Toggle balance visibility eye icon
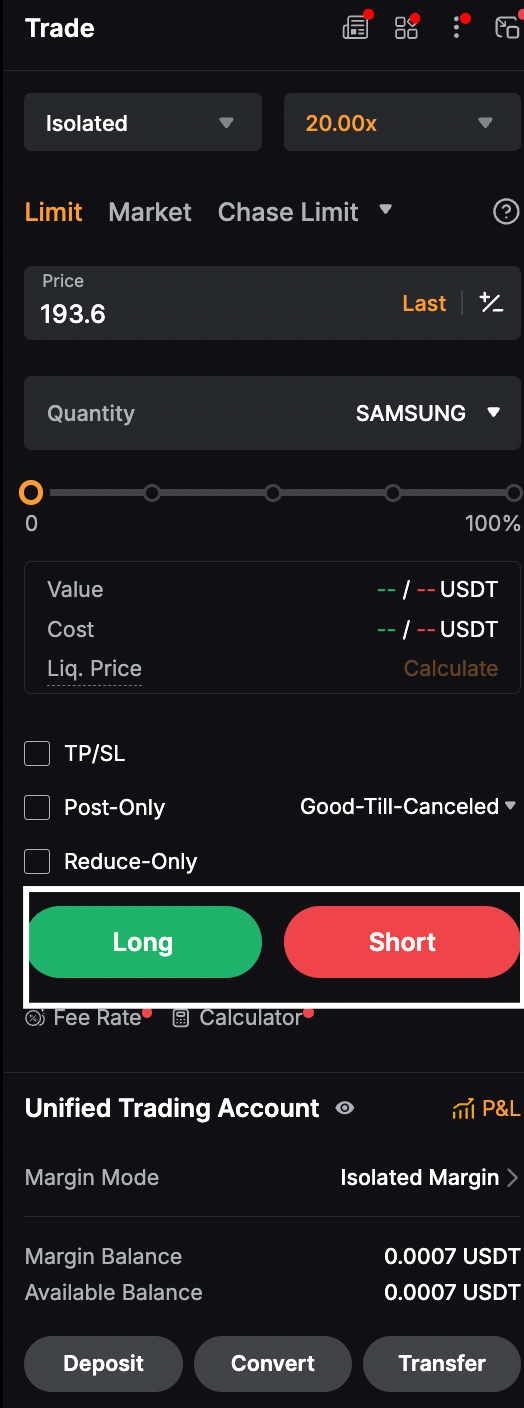 pos(345,1108)
